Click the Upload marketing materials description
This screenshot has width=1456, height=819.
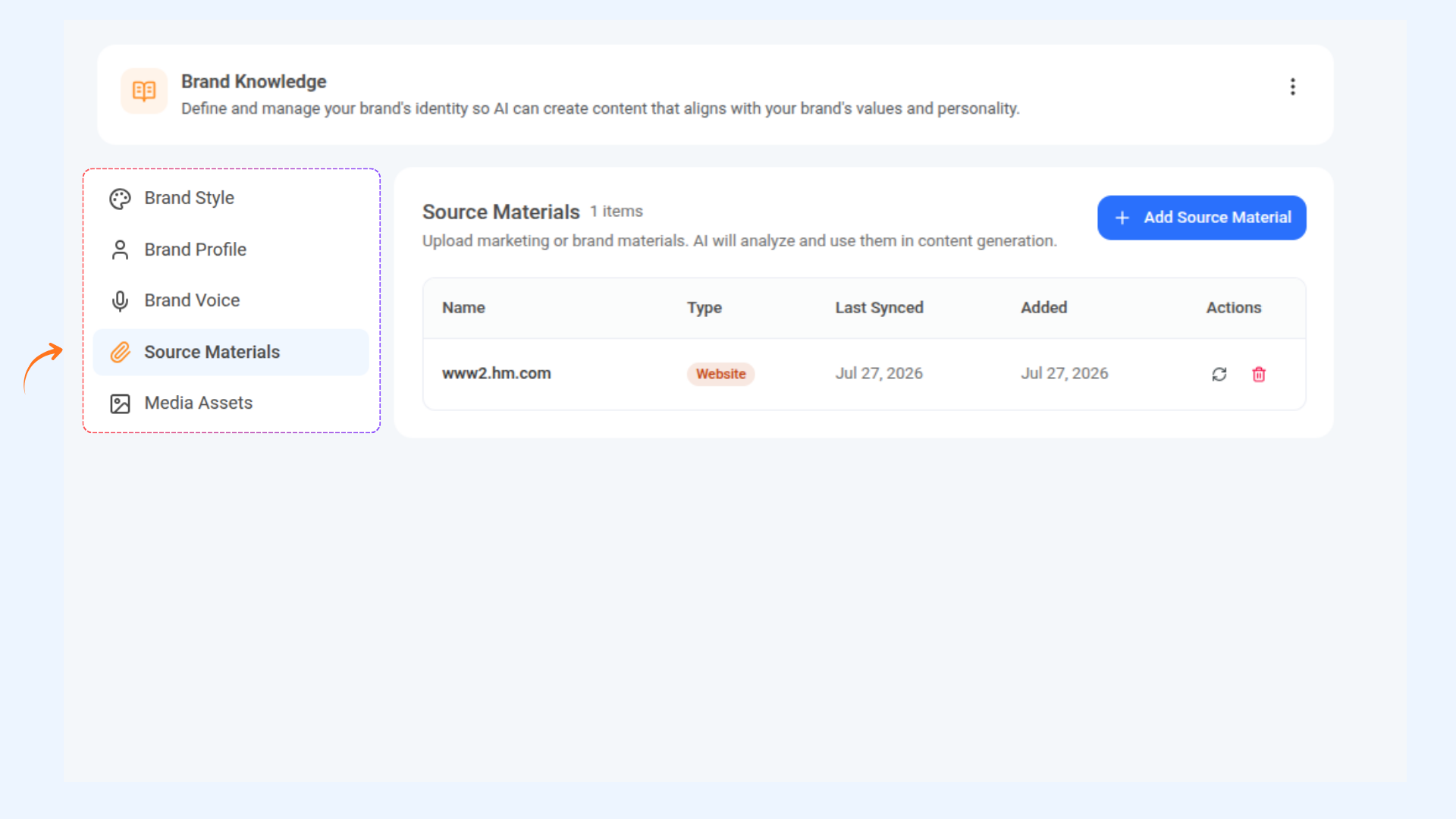coord(739,241)
